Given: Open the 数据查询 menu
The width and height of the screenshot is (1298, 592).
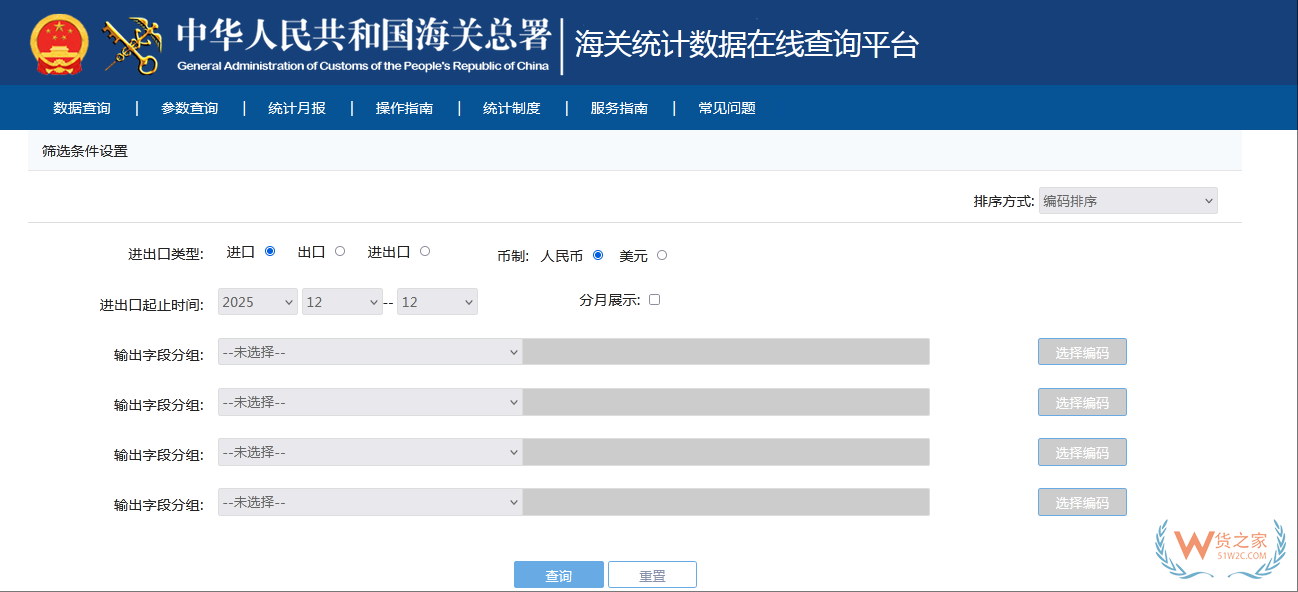Looking at the screenshot, I should [82, 107].
